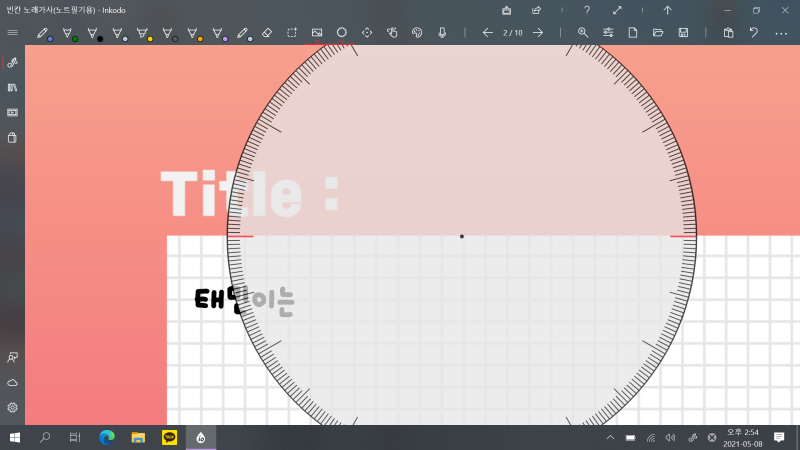Open the feedback icon in sidebar
The image size is (800, 450).
pos(12,358)
